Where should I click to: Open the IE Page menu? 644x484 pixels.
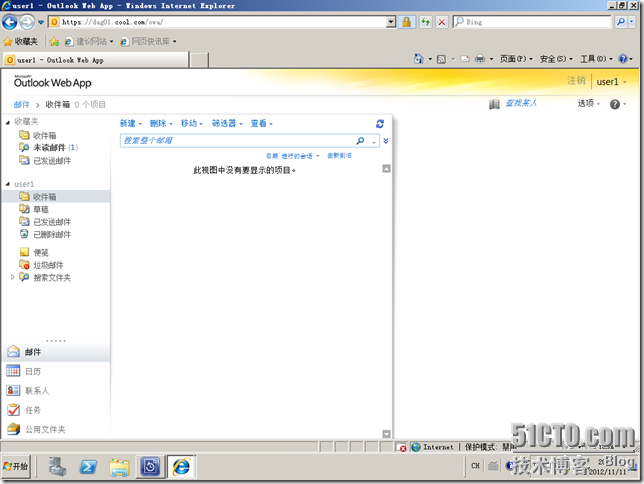pos(516,59)
